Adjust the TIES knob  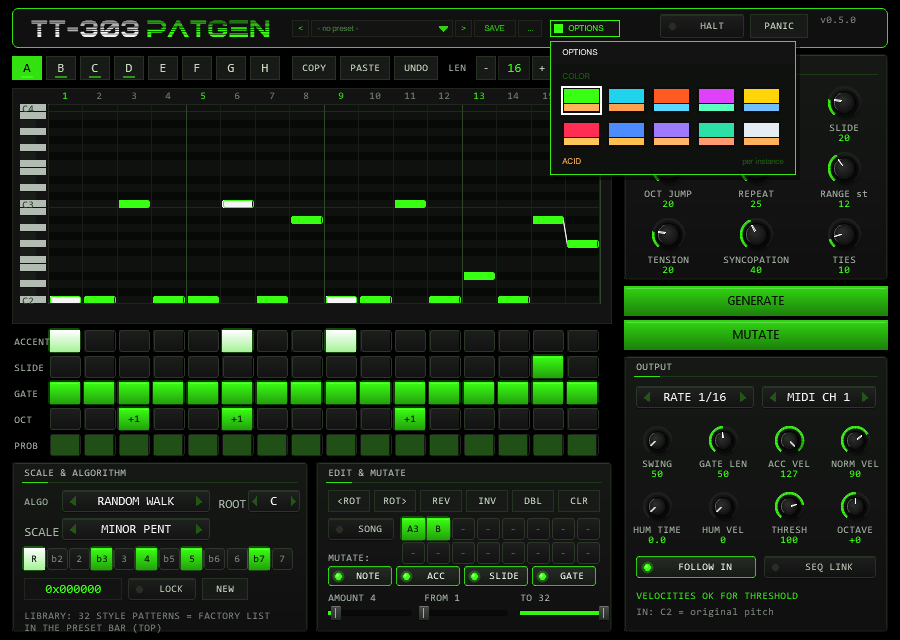(843, 235)
